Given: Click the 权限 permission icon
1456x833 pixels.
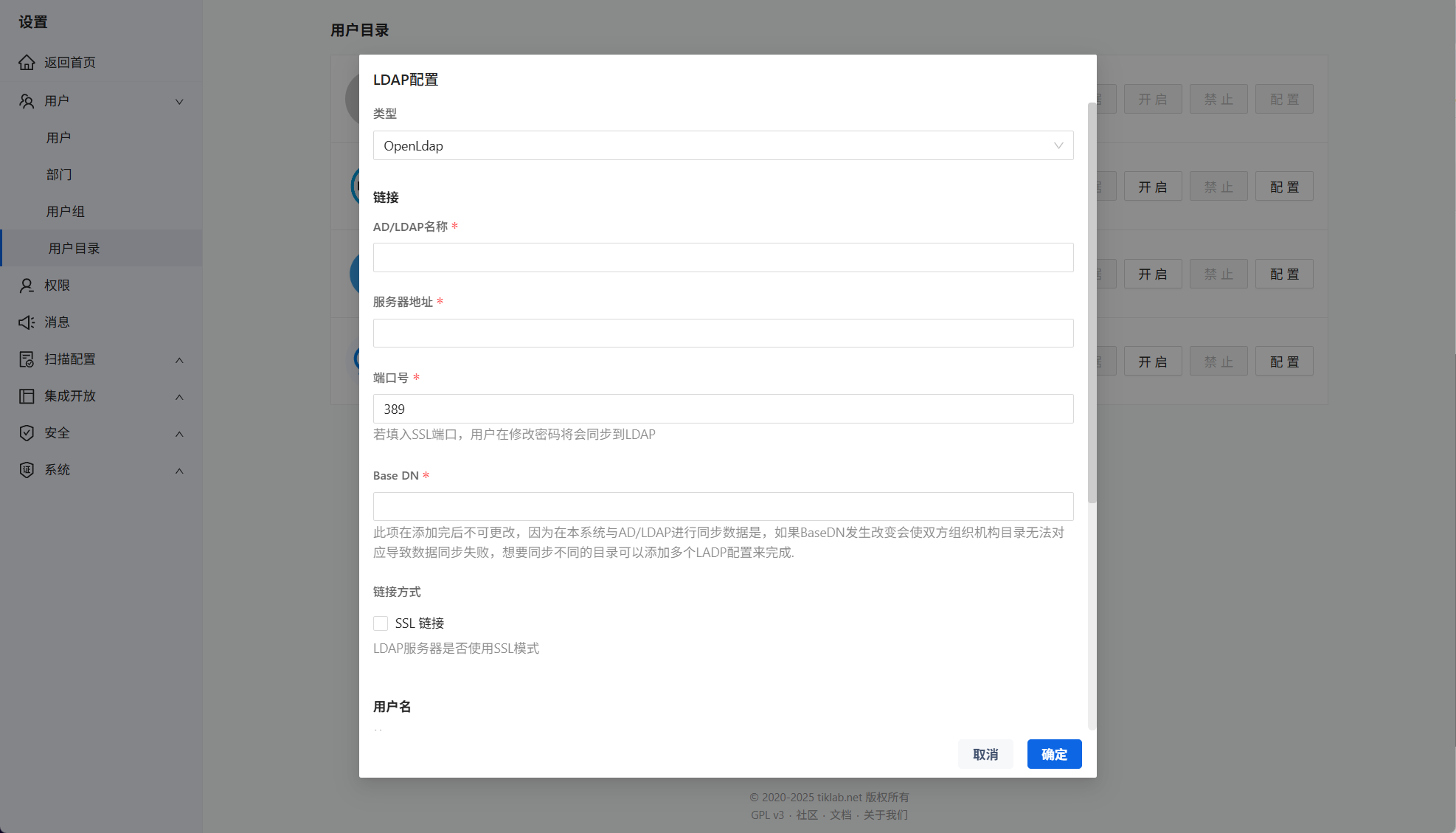Looking at the screenshot, I should (x=27, y=286).
